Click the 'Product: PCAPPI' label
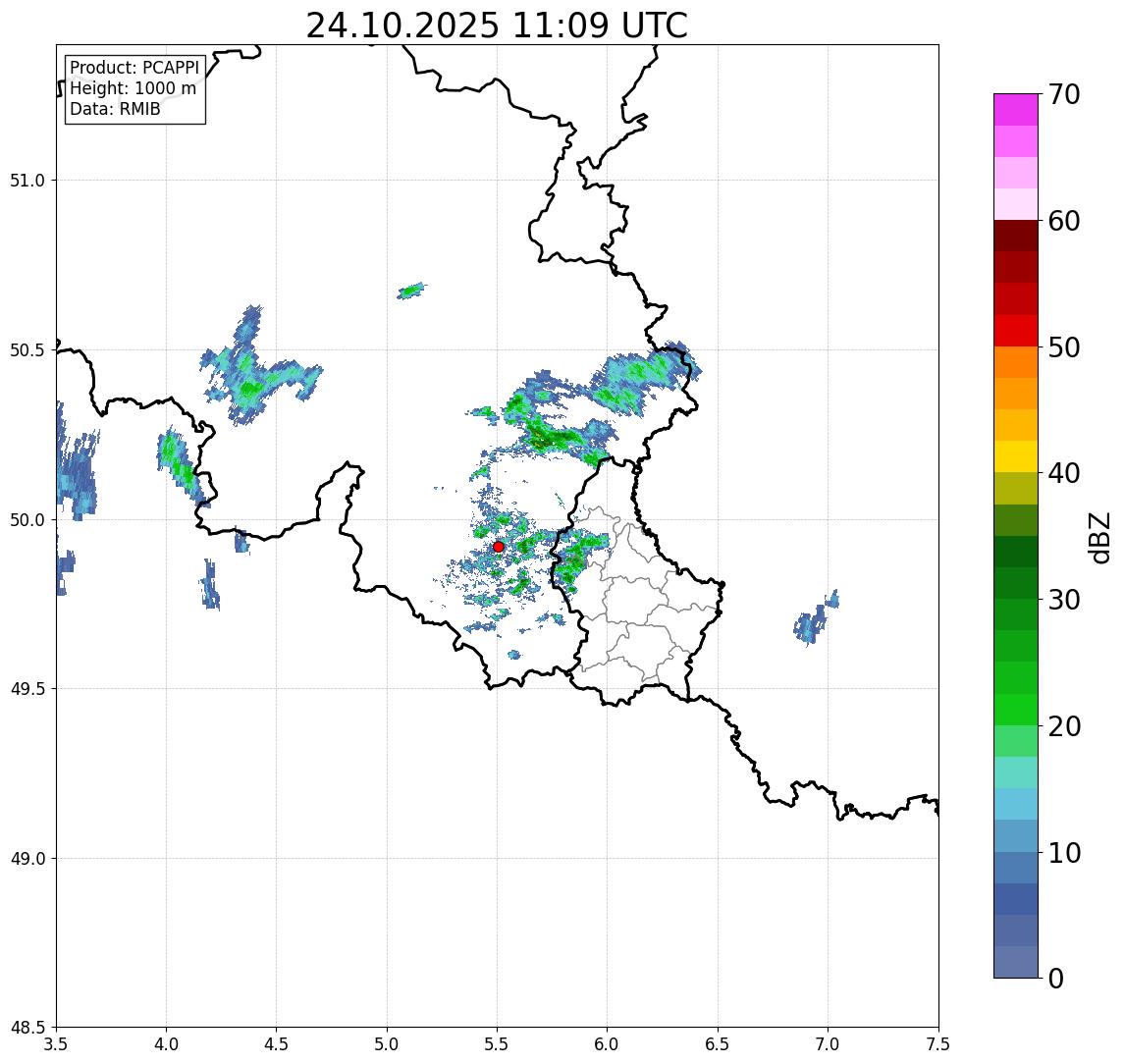This screenshot has width=1124, height=1064. point(134,68)
